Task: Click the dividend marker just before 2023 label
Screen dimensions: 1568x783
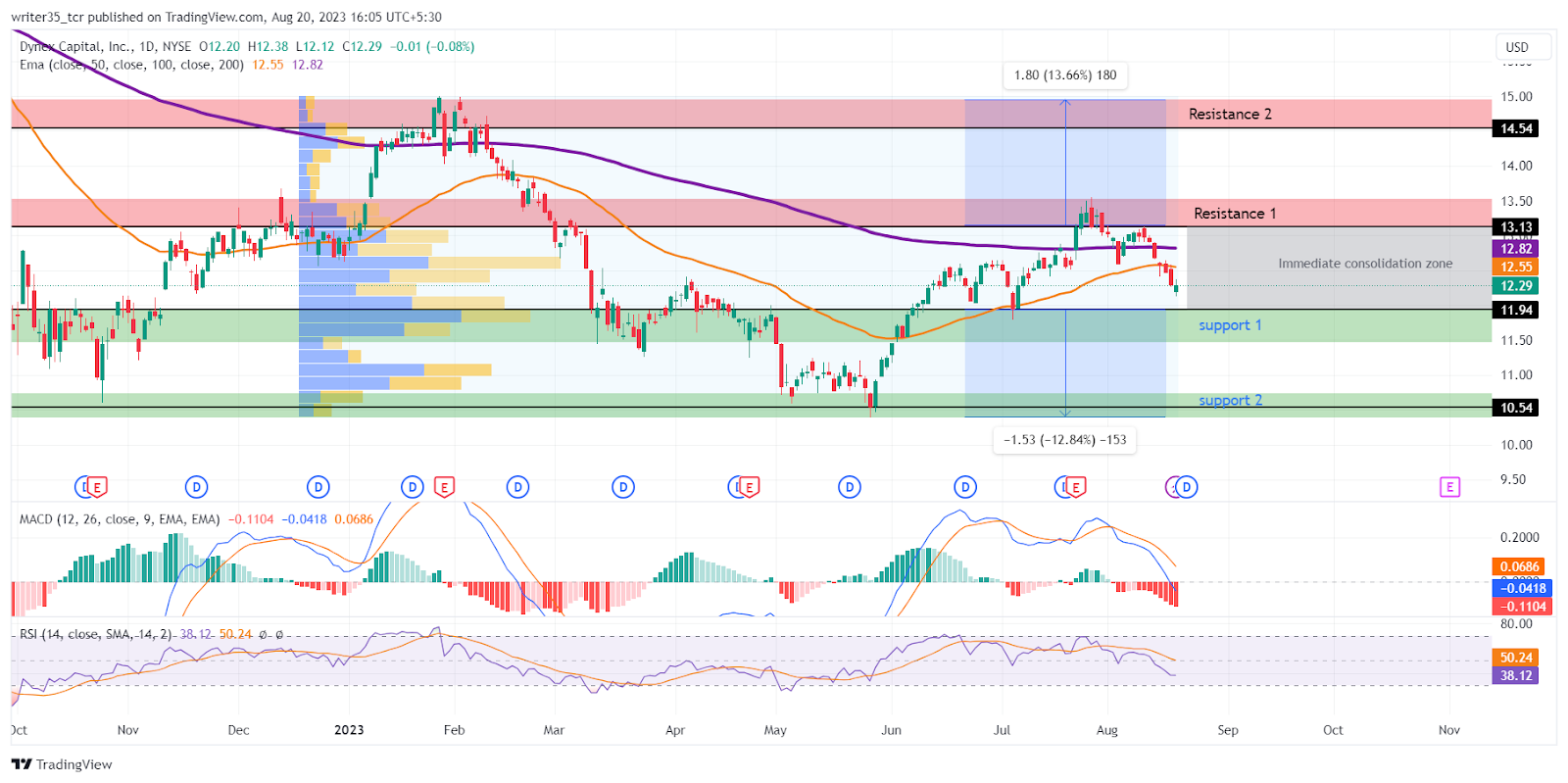Action: point(318,487)
